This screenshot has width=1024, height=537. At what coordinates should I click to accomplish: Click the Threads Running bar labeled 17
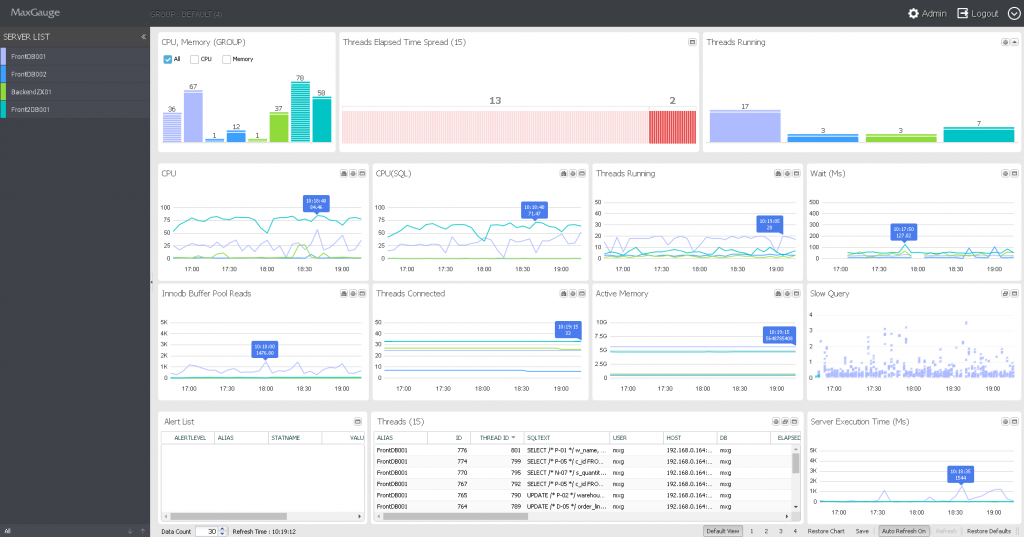[x=745, y=126]
